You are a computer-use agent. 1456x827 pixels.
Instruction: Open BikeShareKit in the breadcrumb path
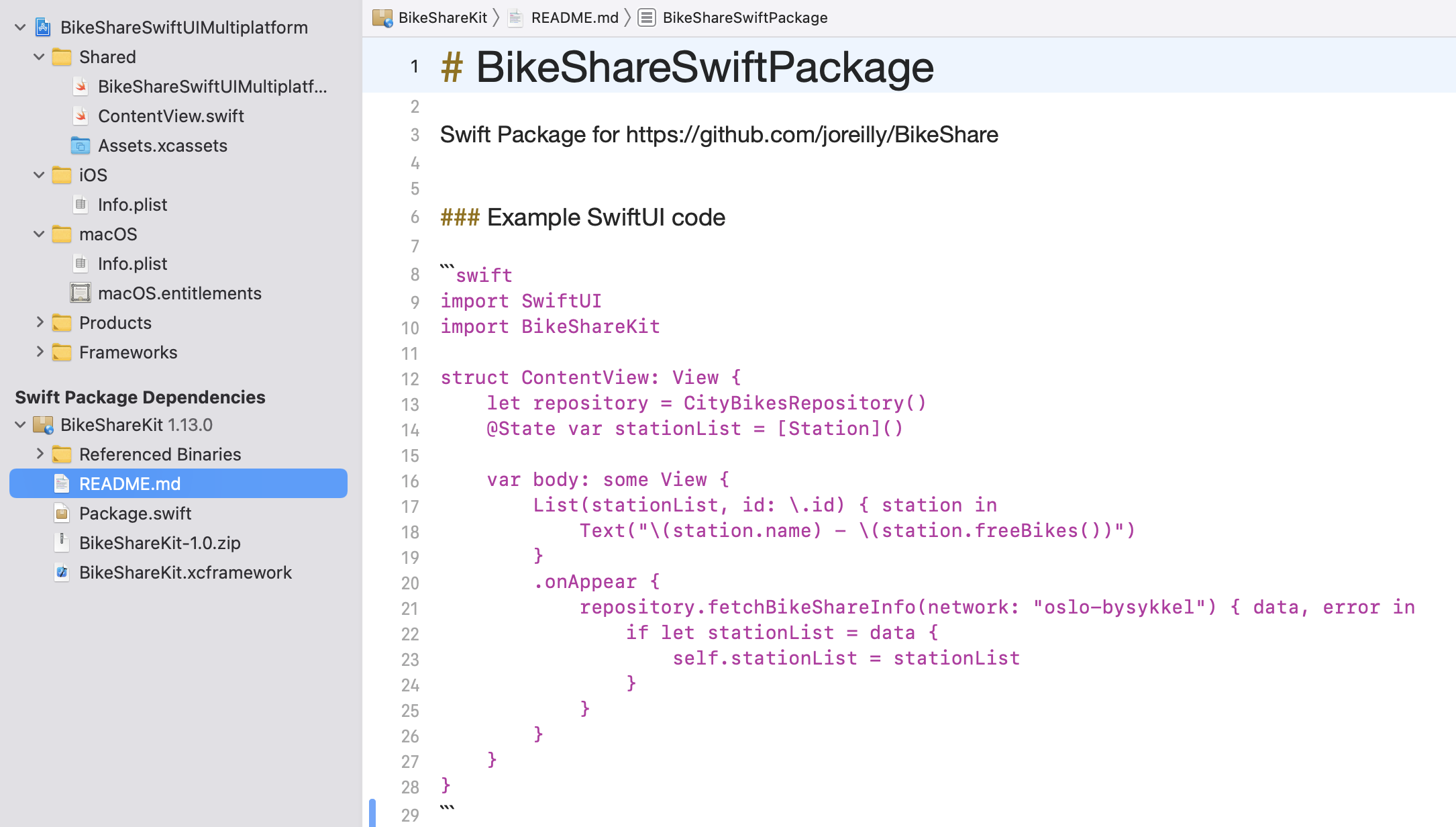pos(443,18)
